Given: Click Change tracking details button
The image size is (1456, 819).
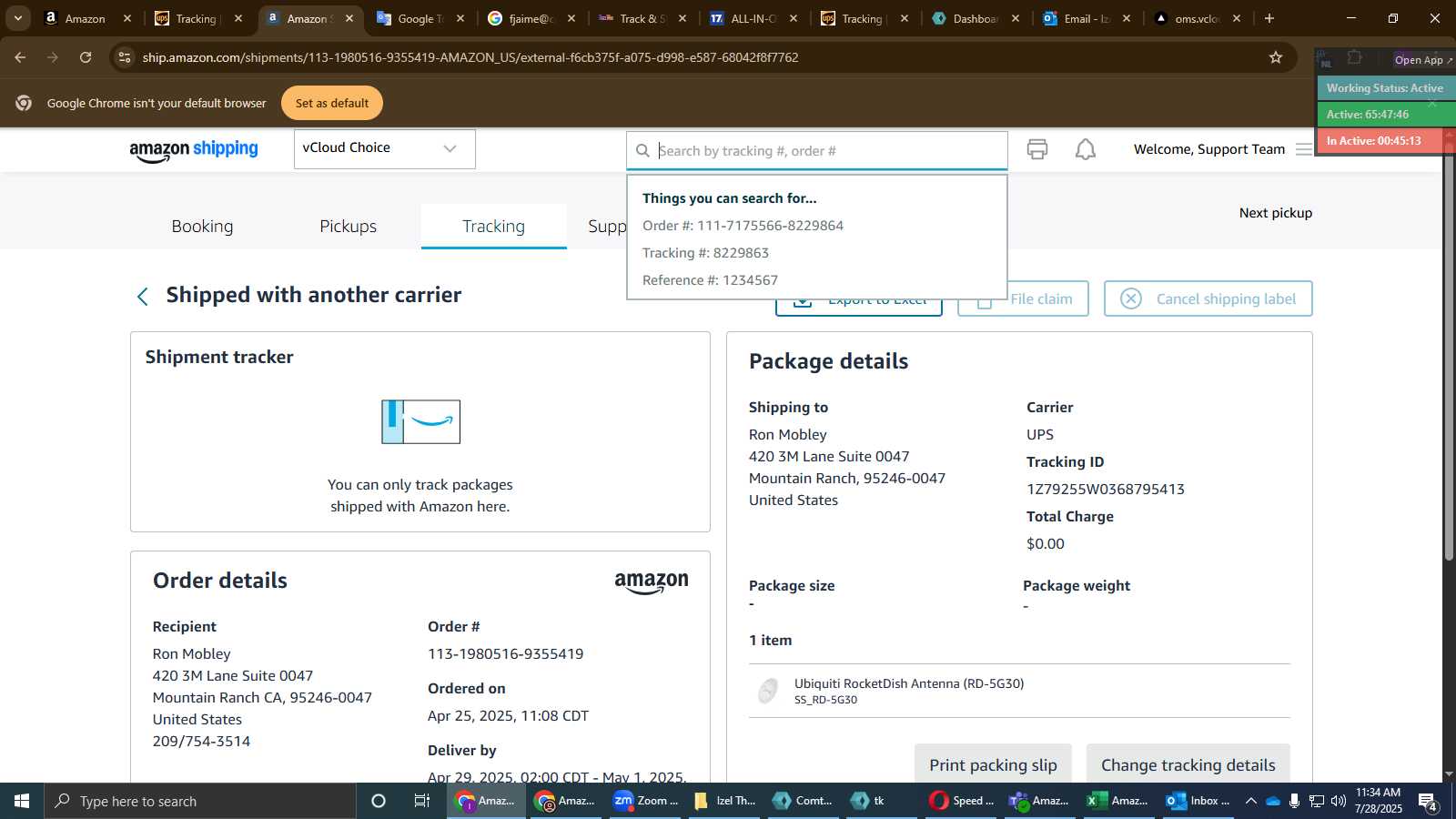Looking at the screenshot, I should click(1188, 764).
